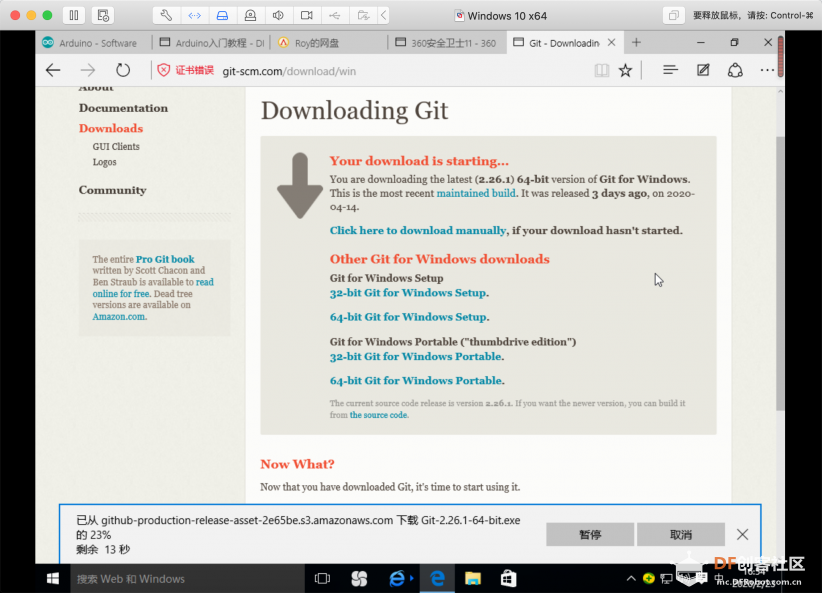Add page to favorites with star icon

tap(625, 70)
